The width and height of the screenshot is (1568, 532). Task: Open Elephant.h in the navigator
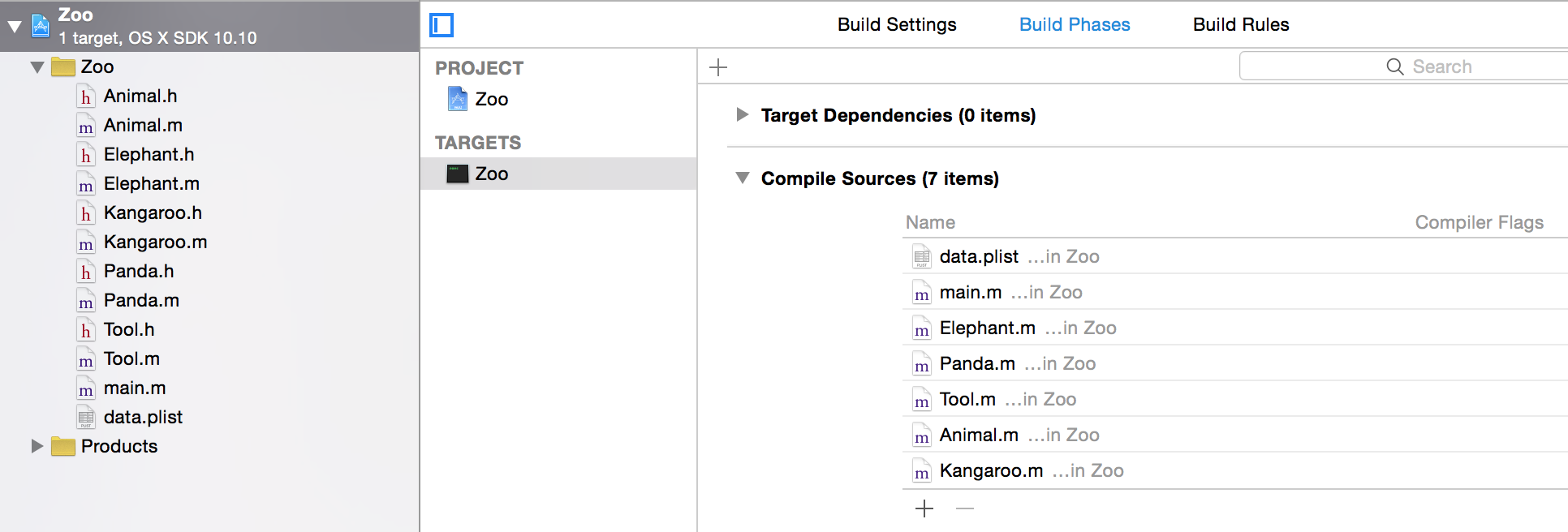point(149,154)
